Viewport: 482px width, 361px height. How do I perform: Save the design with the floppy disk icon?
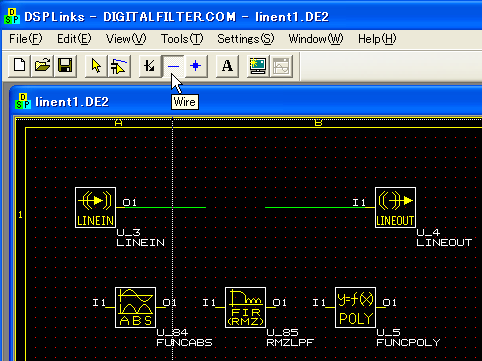tap(65, 66)
